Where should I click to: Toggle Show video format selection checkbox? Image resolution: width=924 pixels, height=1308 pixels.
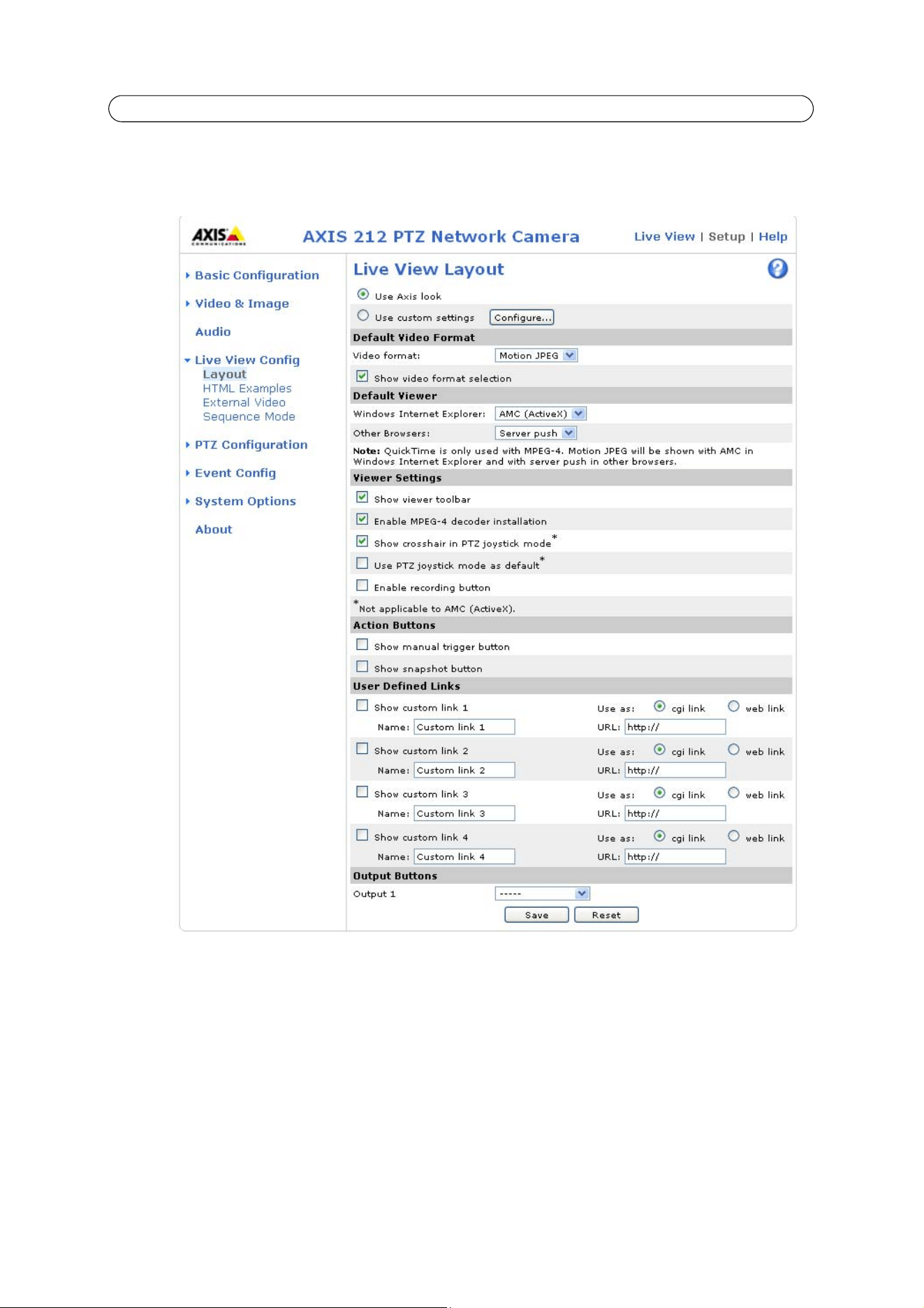tap(362, 377)
